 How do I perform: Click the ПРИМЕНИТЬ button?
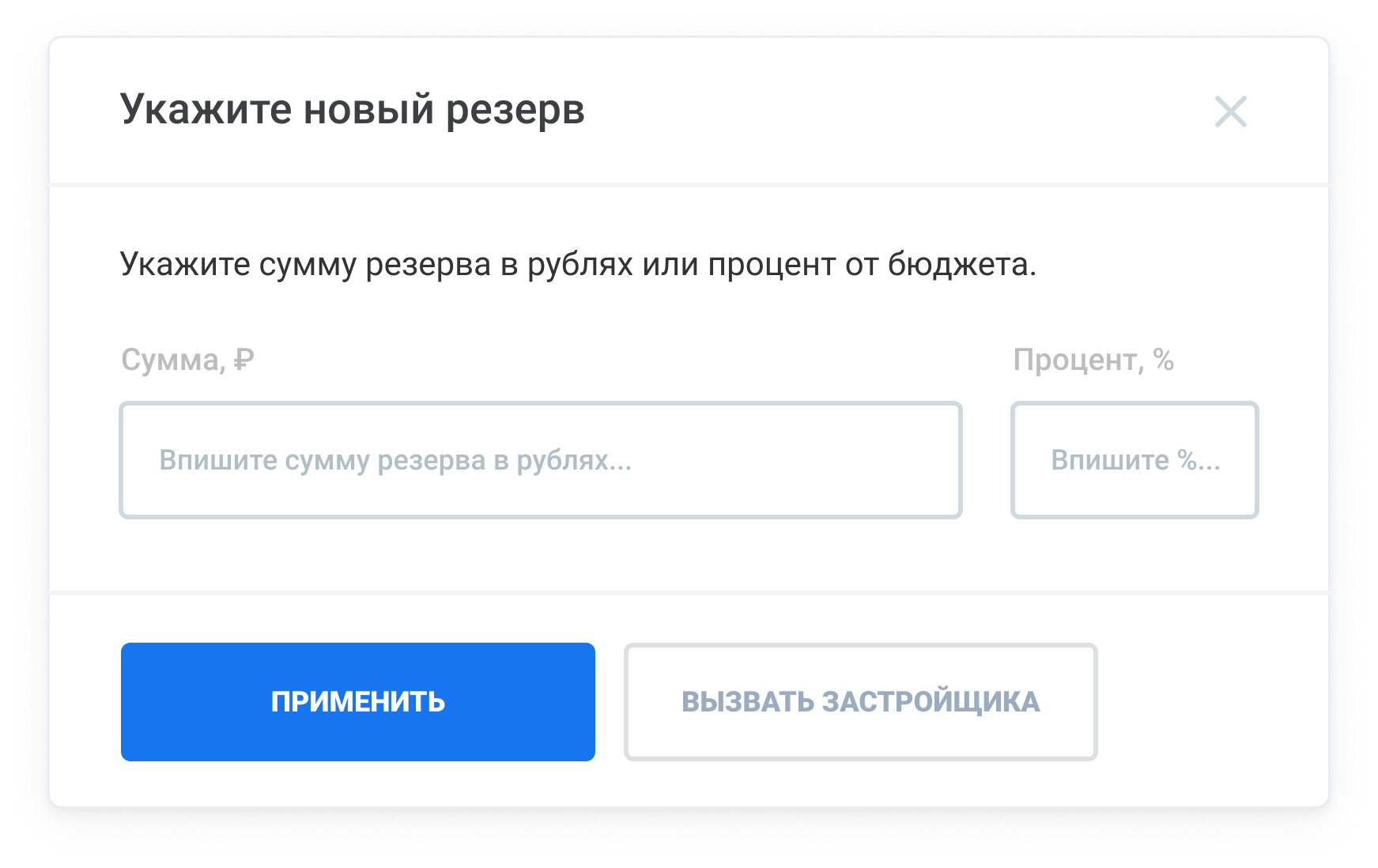pyautogui.click(x=357, y=701)
